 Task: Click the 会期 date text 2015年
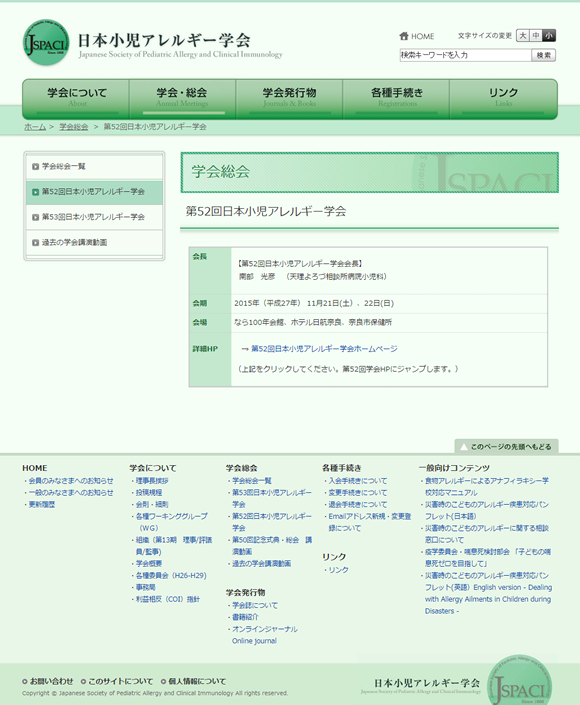[x=314, y=303]
